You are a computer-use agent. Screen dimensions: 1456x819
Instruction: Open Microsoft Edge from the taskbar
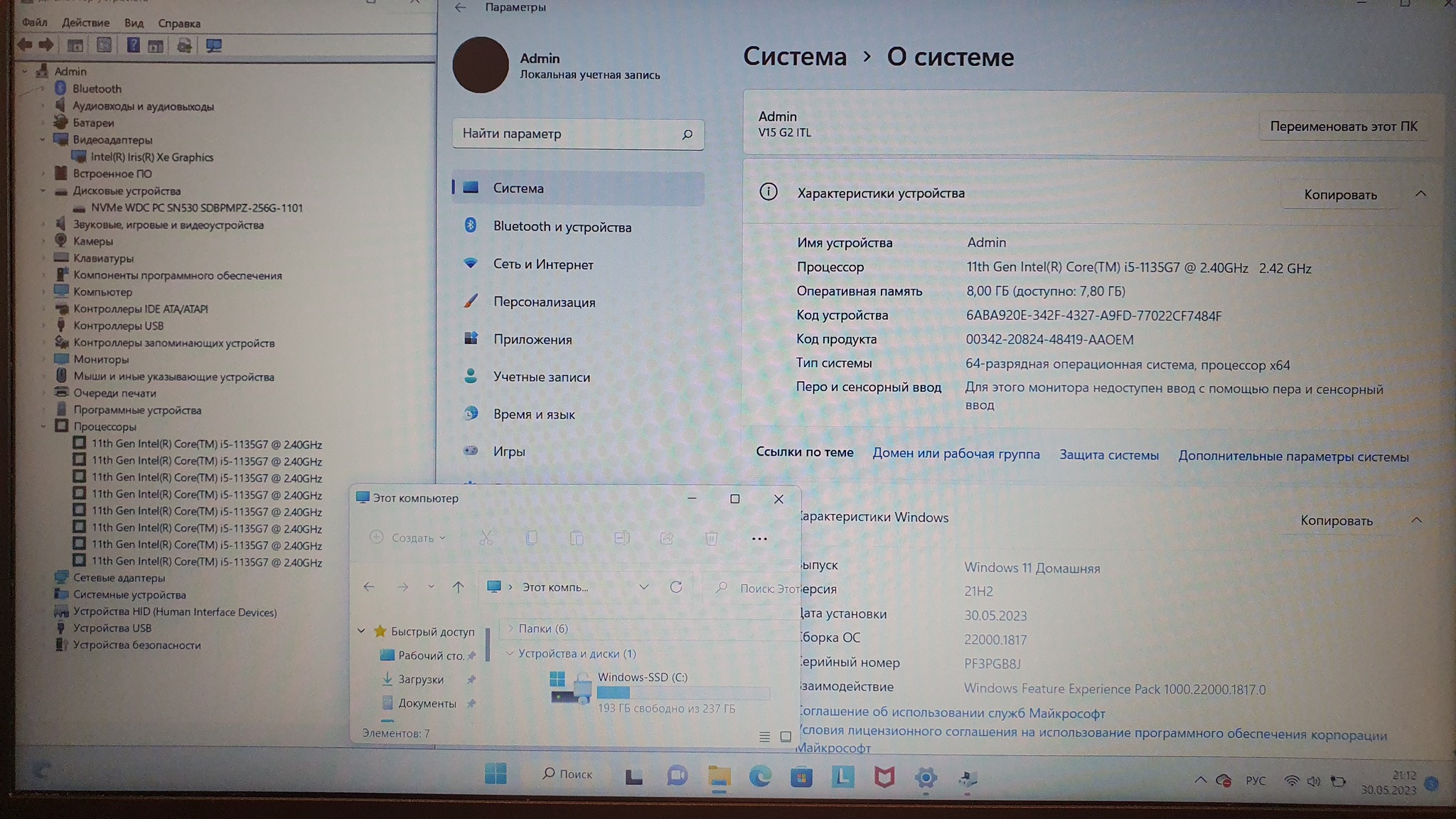[x=759, y=776]
